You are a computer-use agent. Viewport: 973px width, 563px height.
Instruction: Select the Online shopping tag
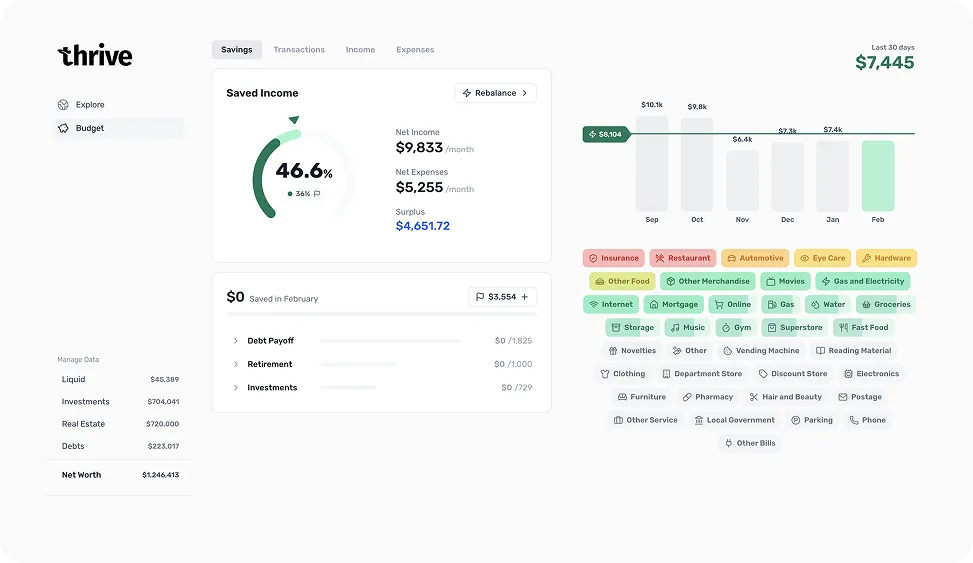tap(733, 304)
